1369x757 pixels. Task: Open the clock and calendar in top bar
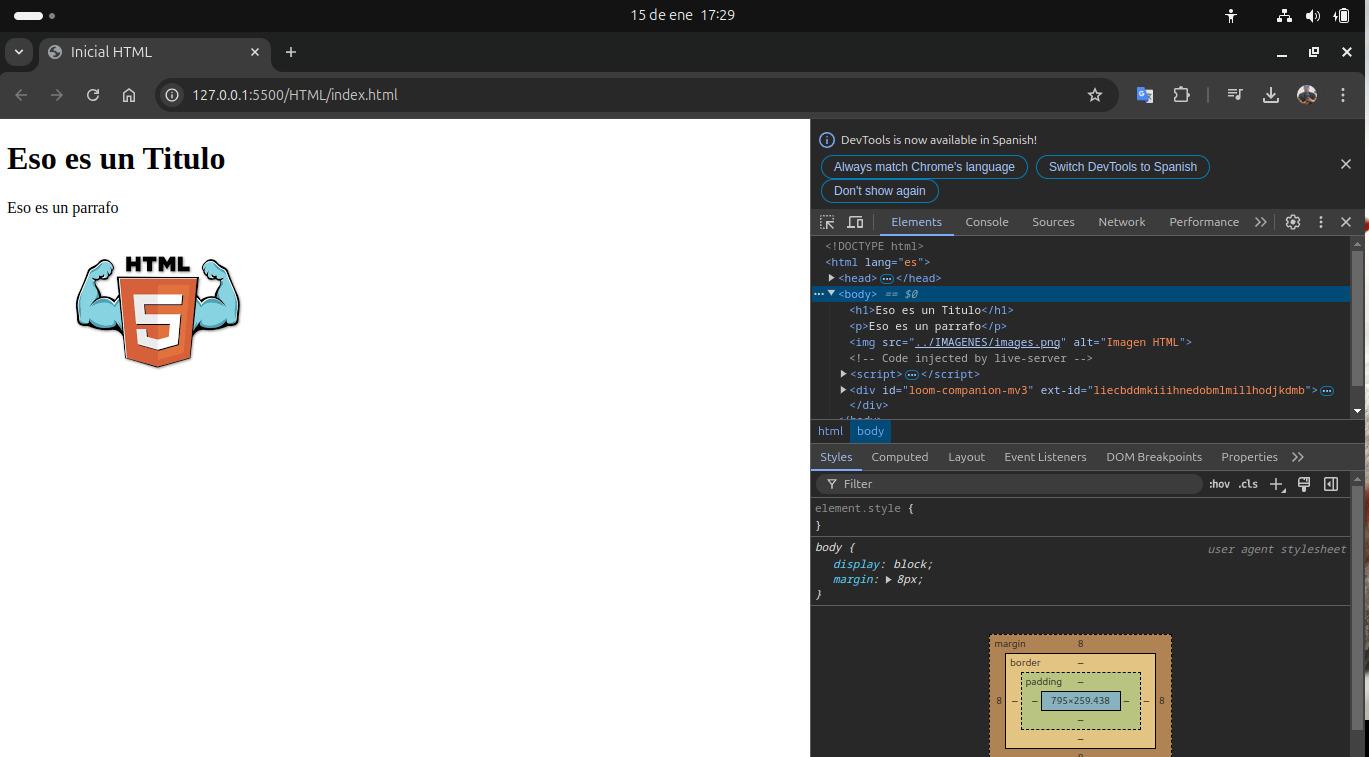click(683, 15)
